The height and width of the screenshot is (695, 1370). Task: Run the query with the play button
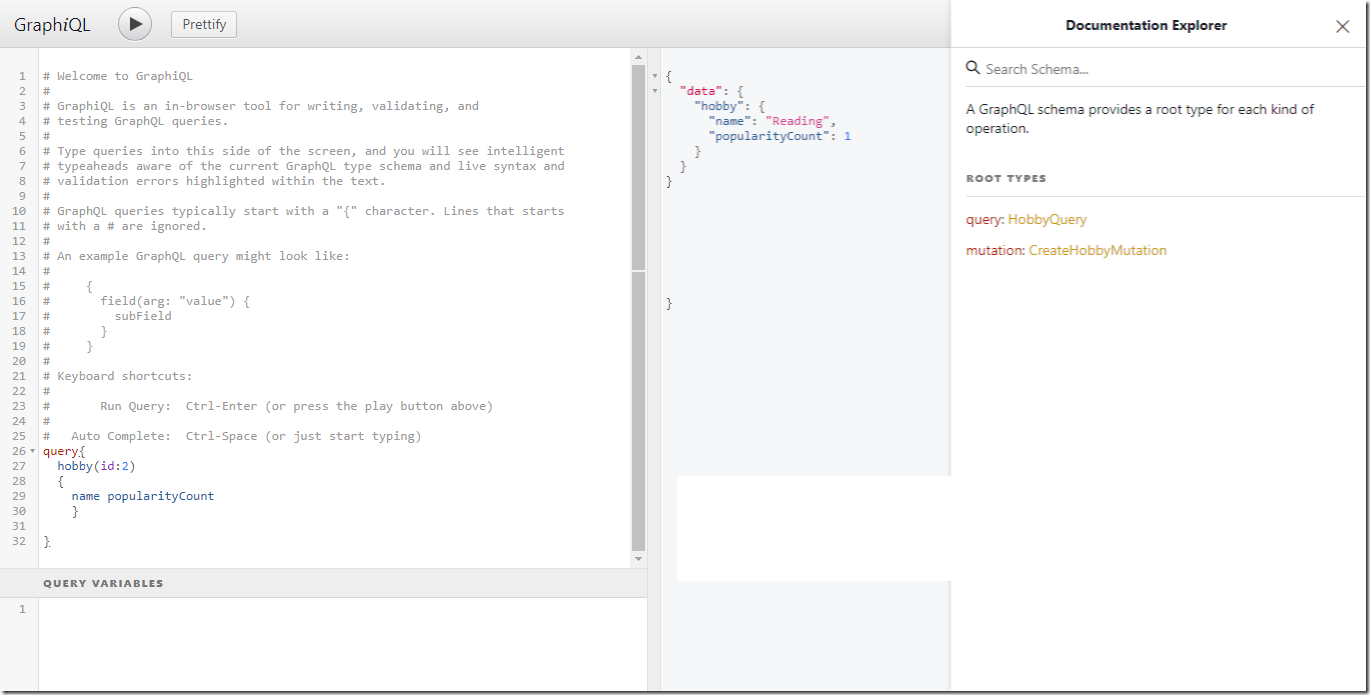pos(135,24)
